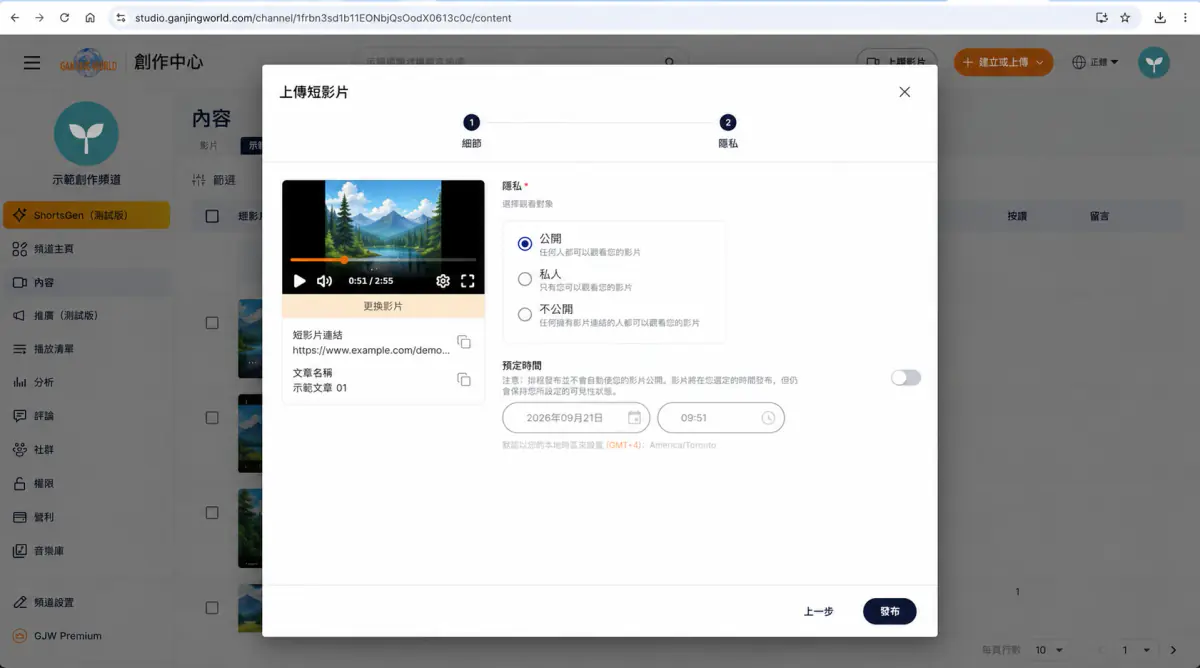Select 私人 privacy option
Screen dimensions: 1200x668
pyautogui.click(x=525, y=279)
